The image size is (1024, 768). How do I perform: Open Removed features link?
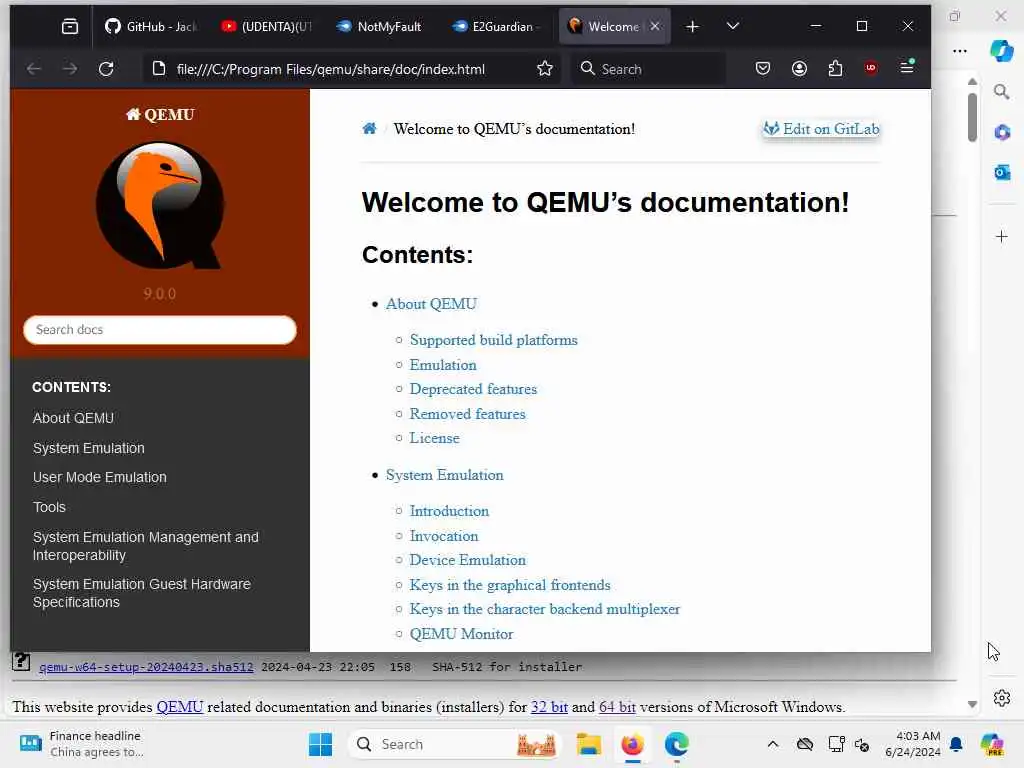click(x=468, y=414)
